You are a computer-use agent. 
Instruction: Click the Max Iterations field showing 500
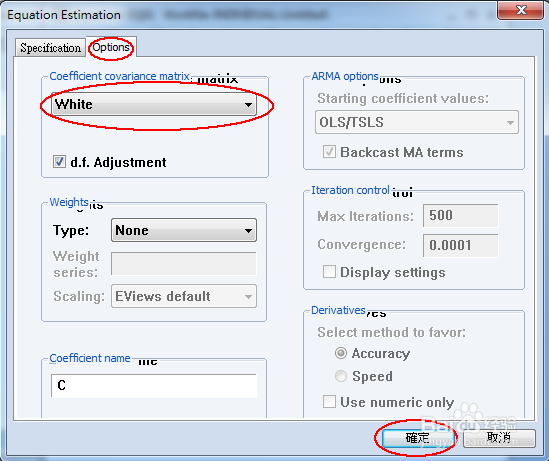(x=460, y=216)
